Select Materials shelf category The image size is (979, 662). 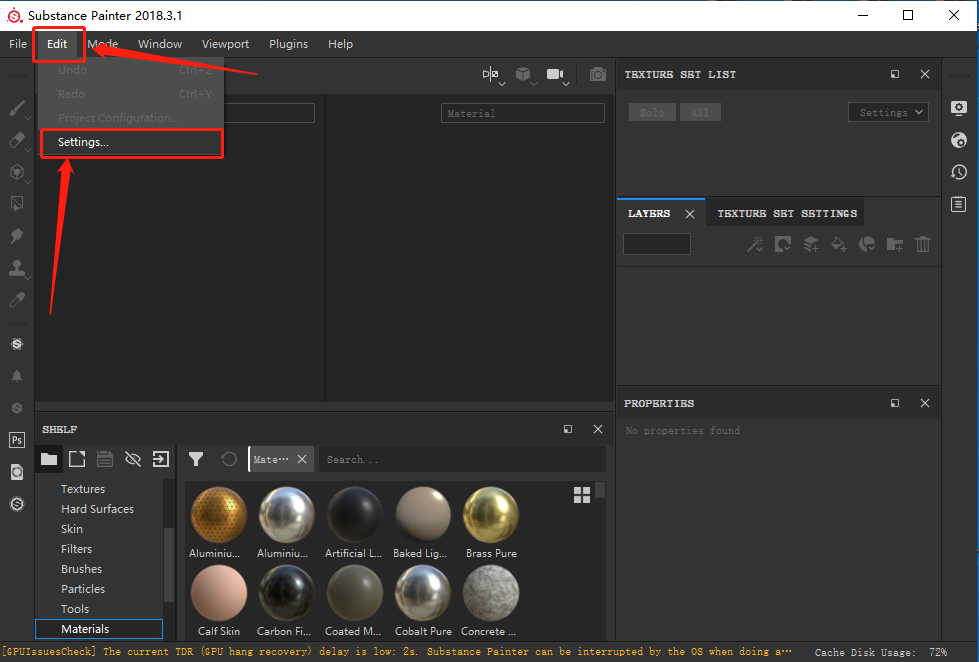pos(99,629)
